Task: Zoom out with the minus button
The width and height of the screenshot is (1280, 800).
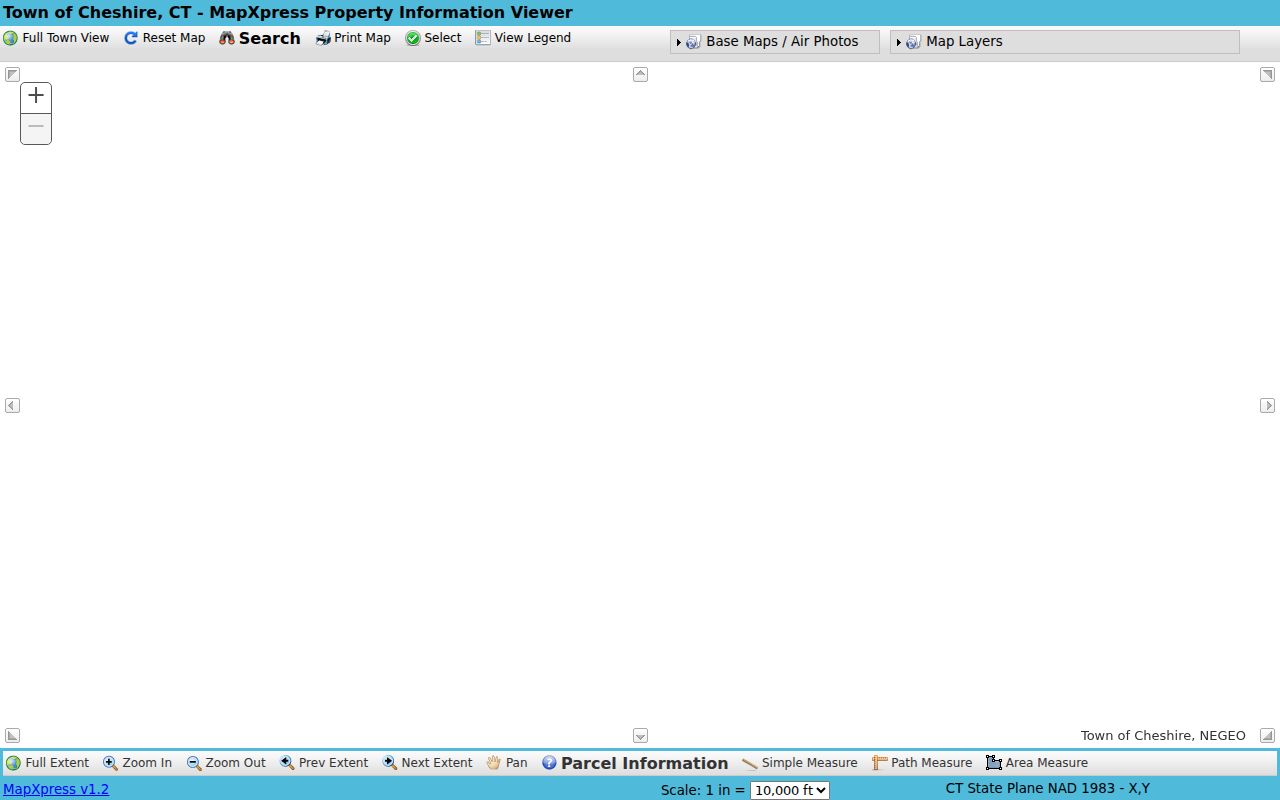Action: tap(36, 128)
